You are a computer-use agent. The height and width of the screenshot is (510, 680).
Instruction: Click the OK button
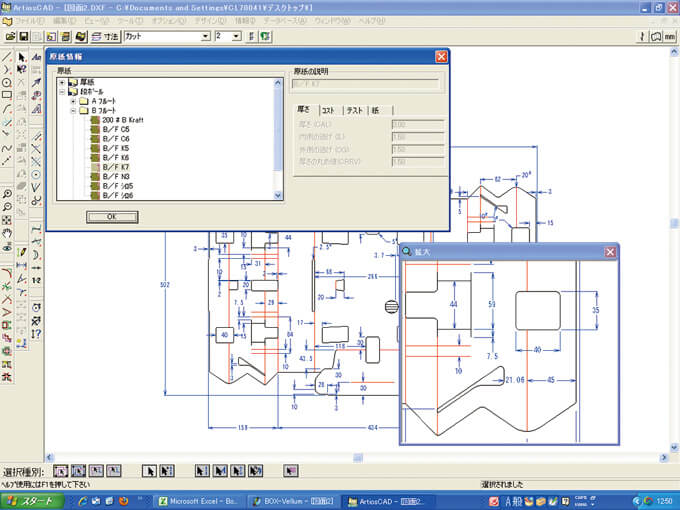112,216
